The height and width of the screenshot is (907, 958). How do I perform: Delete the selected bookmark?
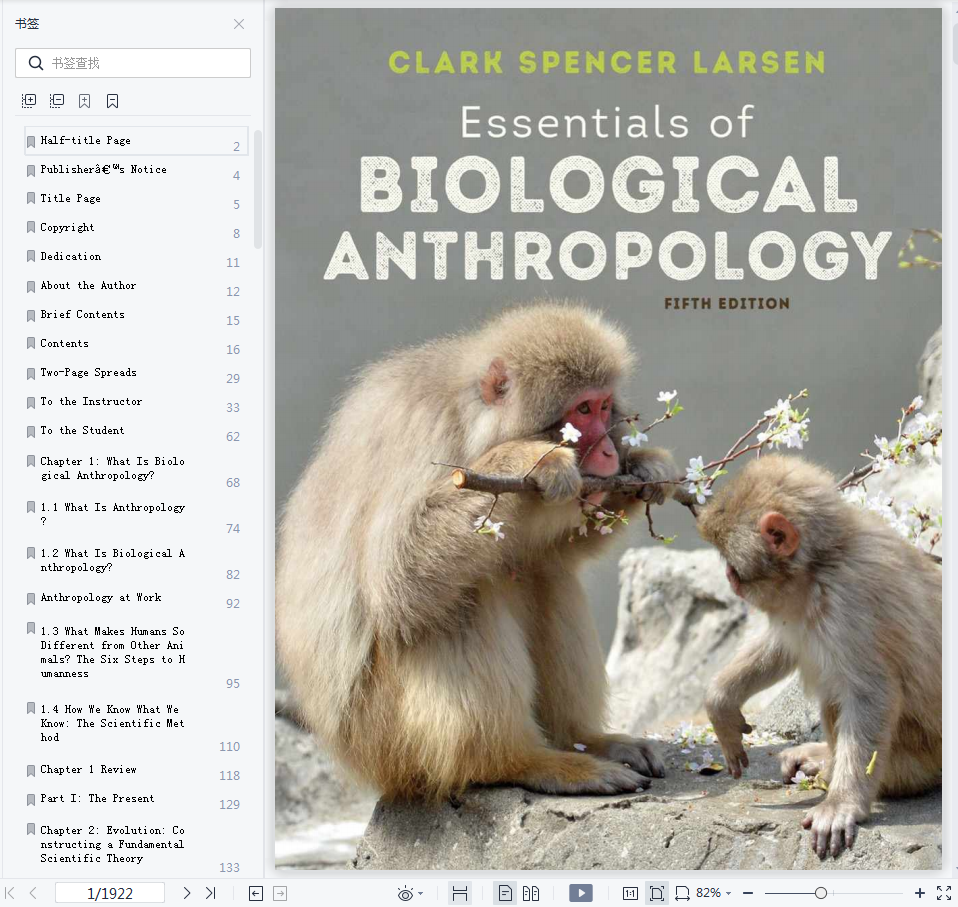(112, 101)
